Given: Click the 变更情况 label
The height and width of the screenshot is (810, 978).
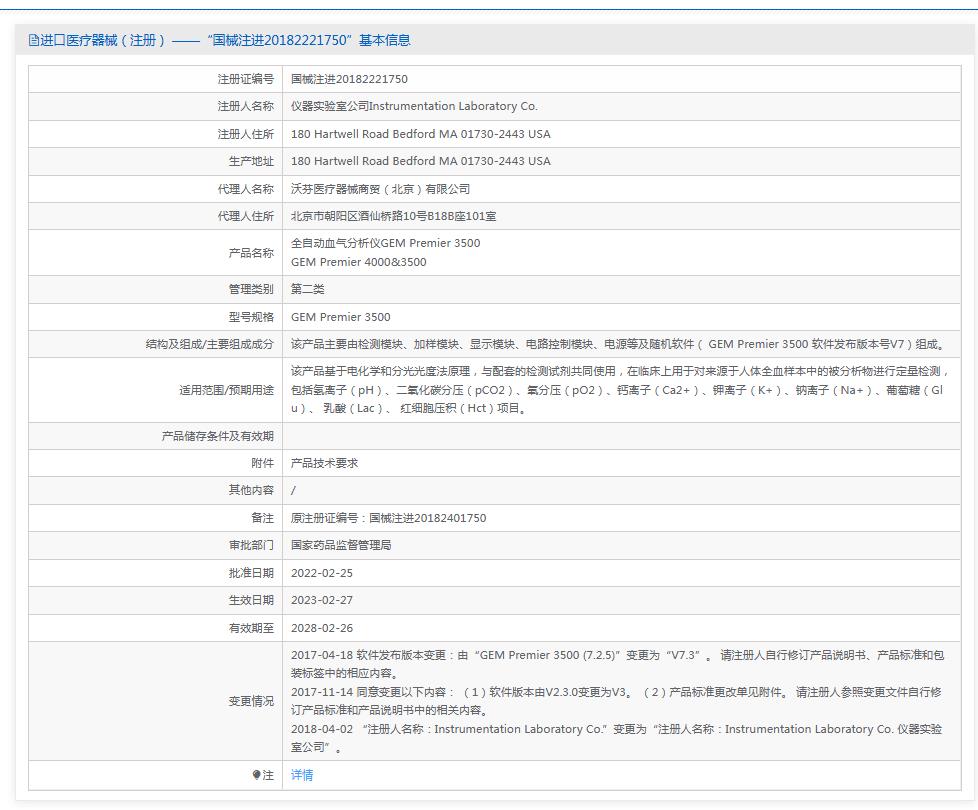Looking at the screenshot, I should pyautogui.click(x=251, y=702).
